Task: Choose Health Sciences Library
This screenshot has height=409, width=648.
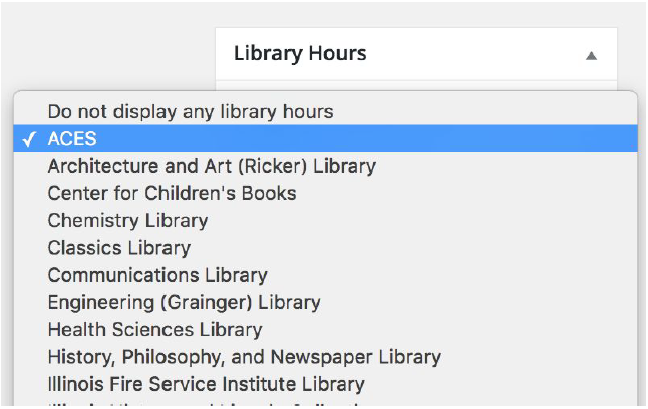Action: click(154, 328)
